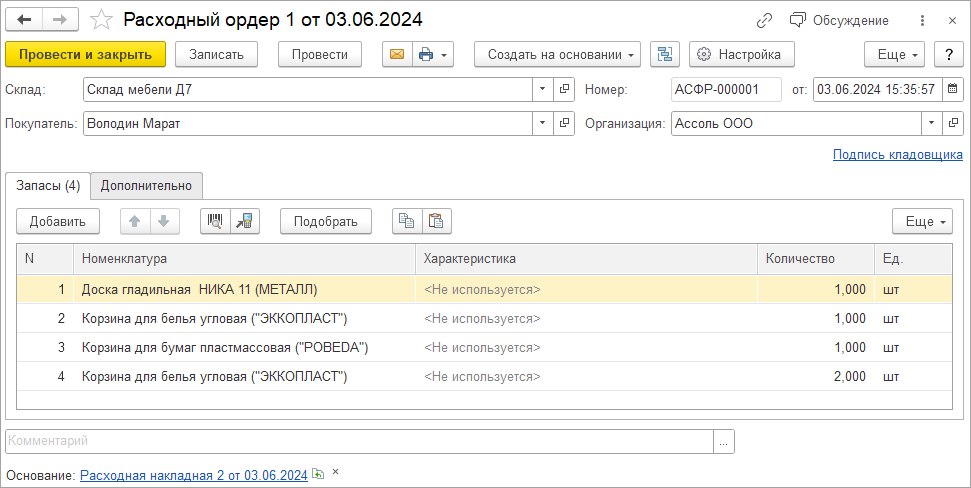971x488 pixels.
Task: Send document by email envelope icon
Action: [x=397, y=54]
